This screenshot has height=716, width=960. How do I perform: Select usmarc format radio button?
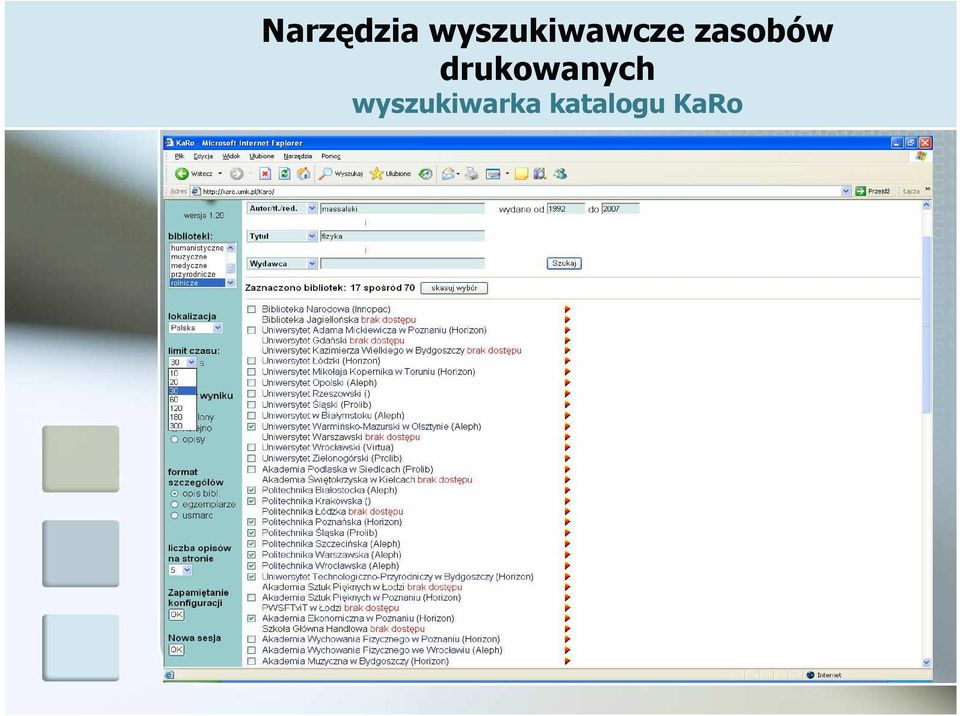click(174, 516)
